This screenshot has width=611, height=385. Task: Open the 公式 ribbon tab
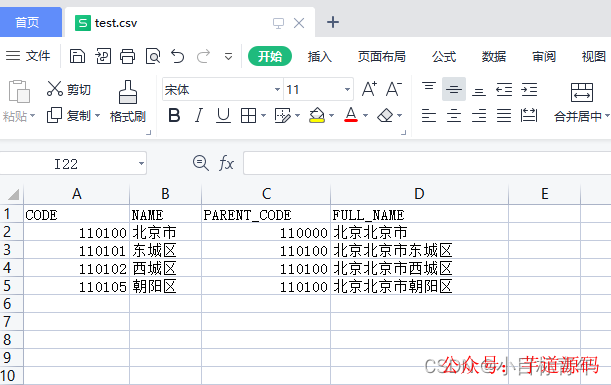point(444,57)
